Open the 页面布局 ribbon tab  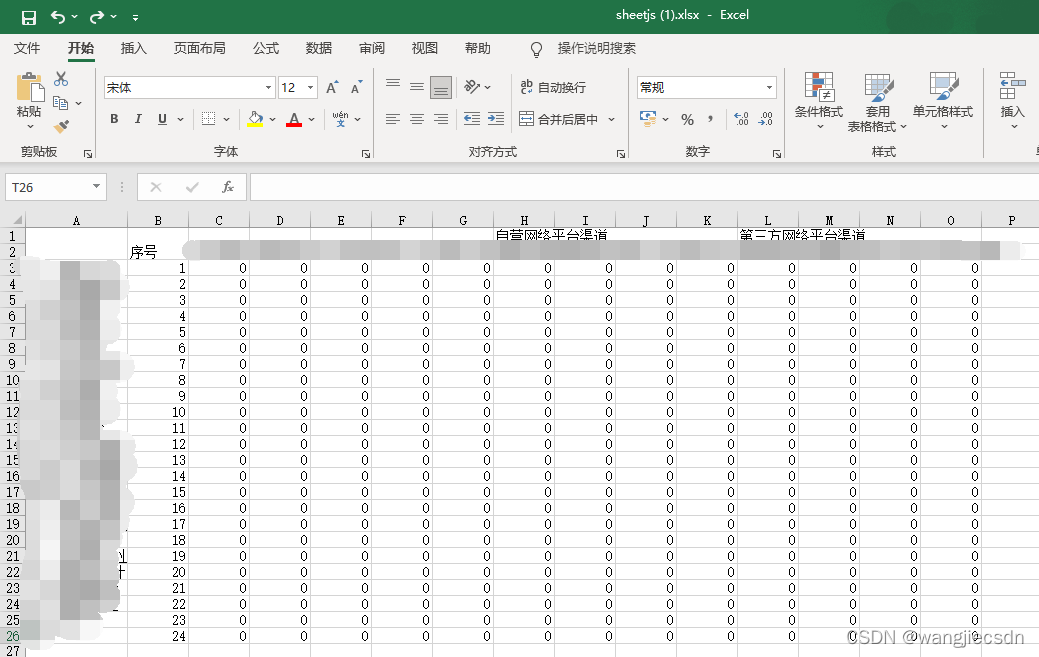(x=199, y=48)
